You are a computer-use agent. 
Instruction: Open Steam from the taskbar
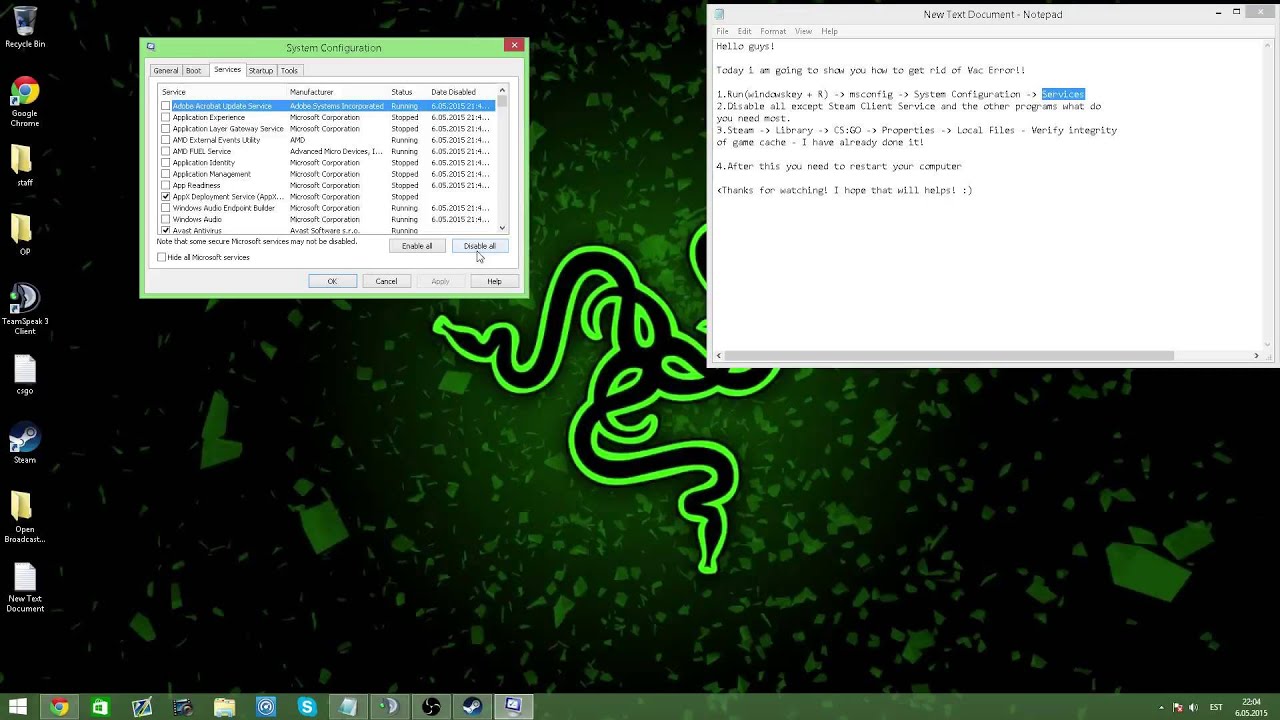pyautogui.click(x=472, y=707)
